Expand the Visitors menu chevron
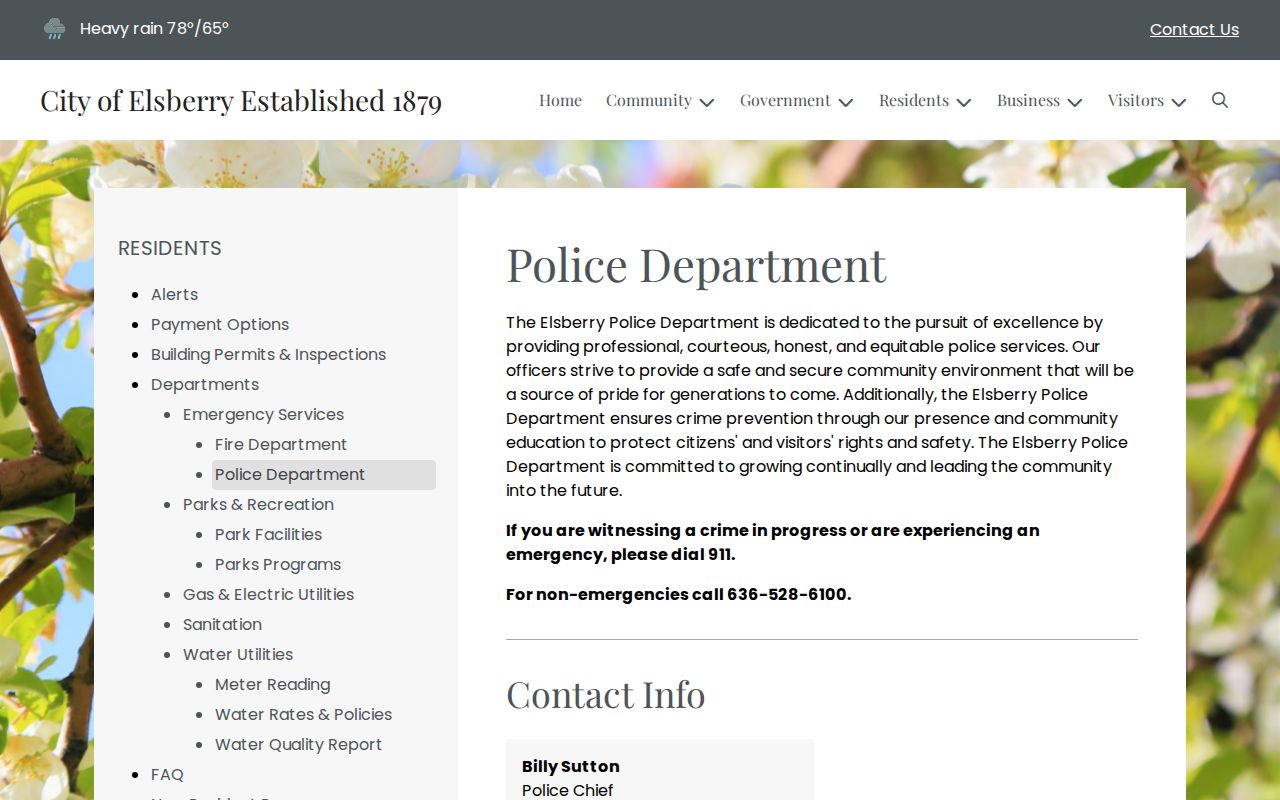 pos(1179,102)
